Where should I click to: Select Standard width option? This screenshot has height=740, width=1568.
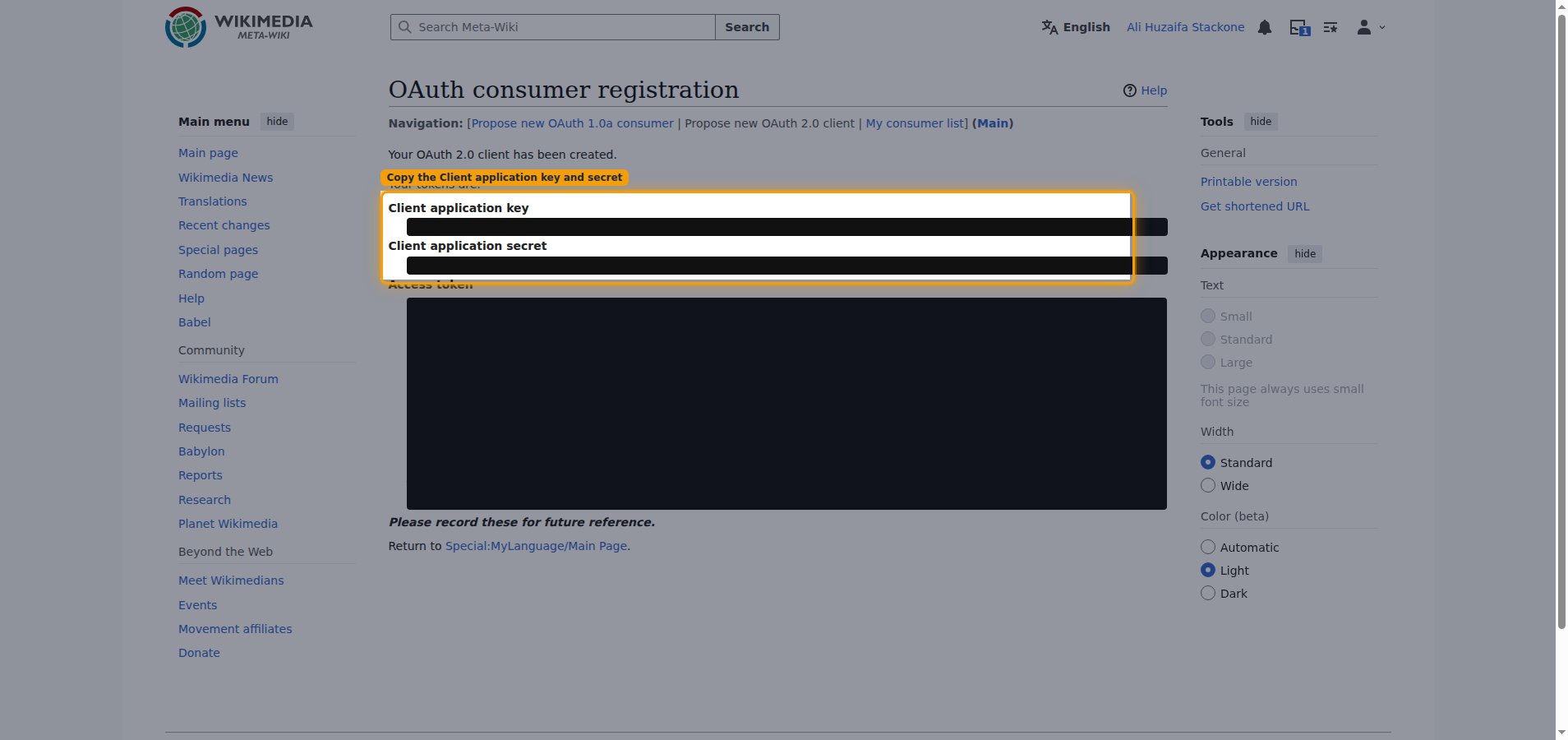1208,462
